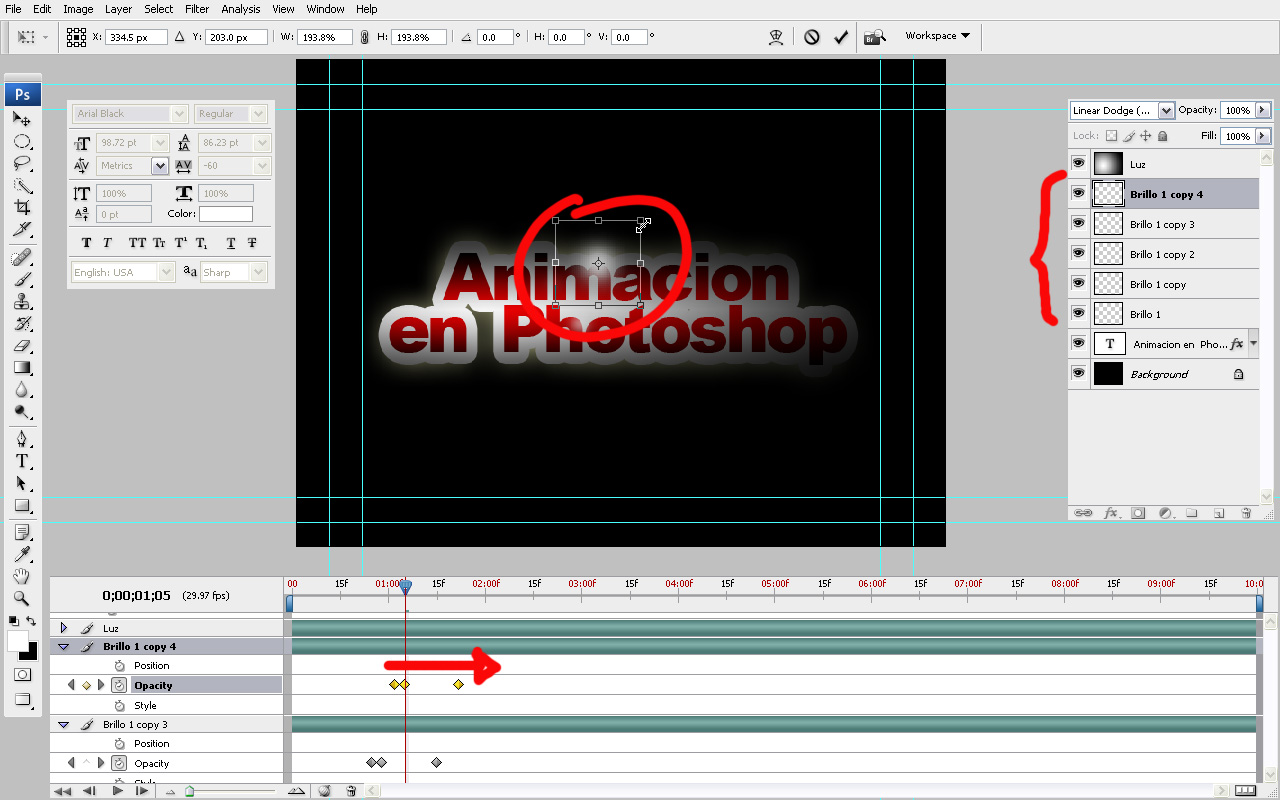Add a layer style with fx button

tap(1111, 513)
